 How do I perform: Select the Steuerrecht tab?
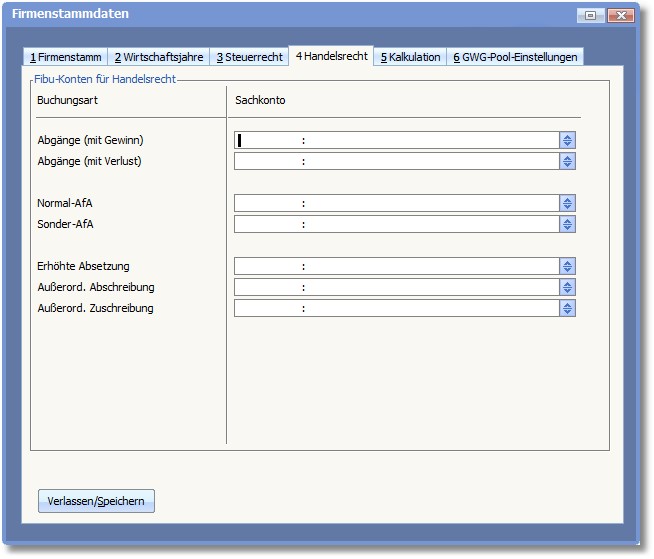249,57
